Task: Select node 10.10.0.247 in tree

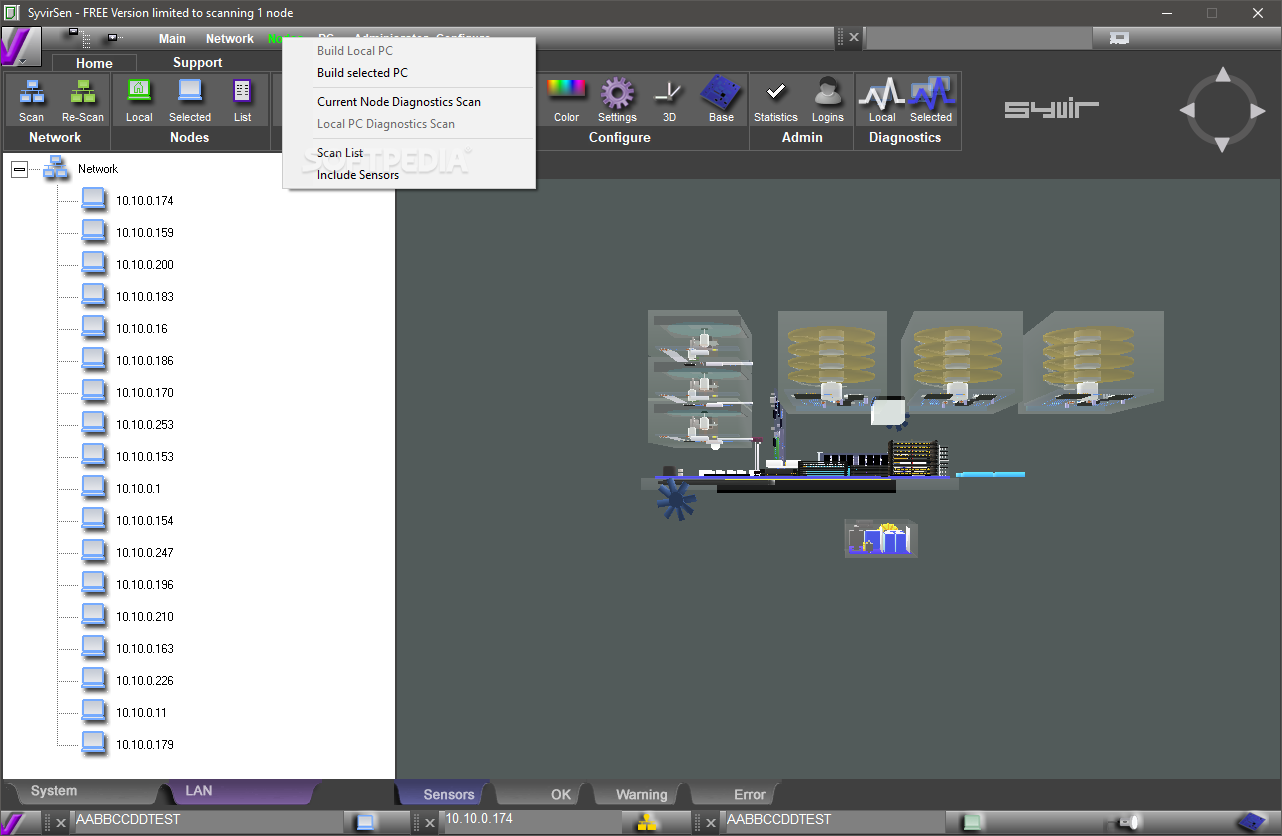Action: (x=145, y=553)
